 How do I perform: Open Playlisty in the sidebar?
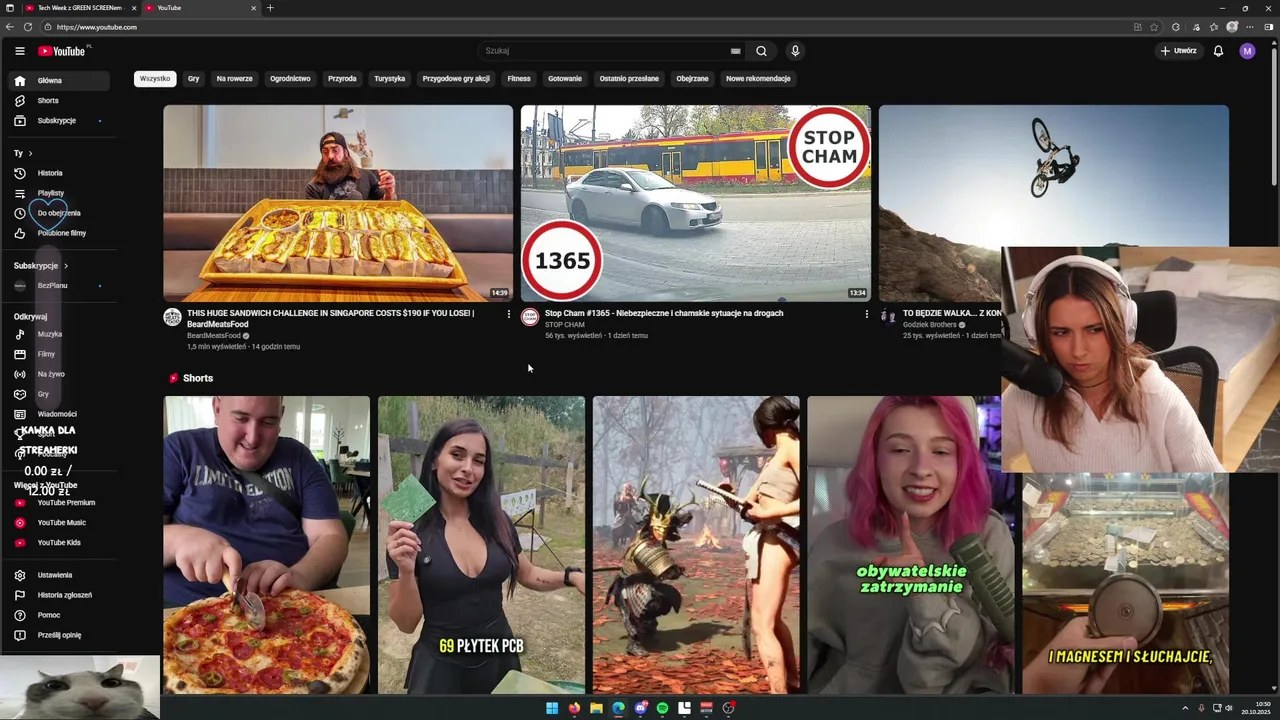click(60, 193)
